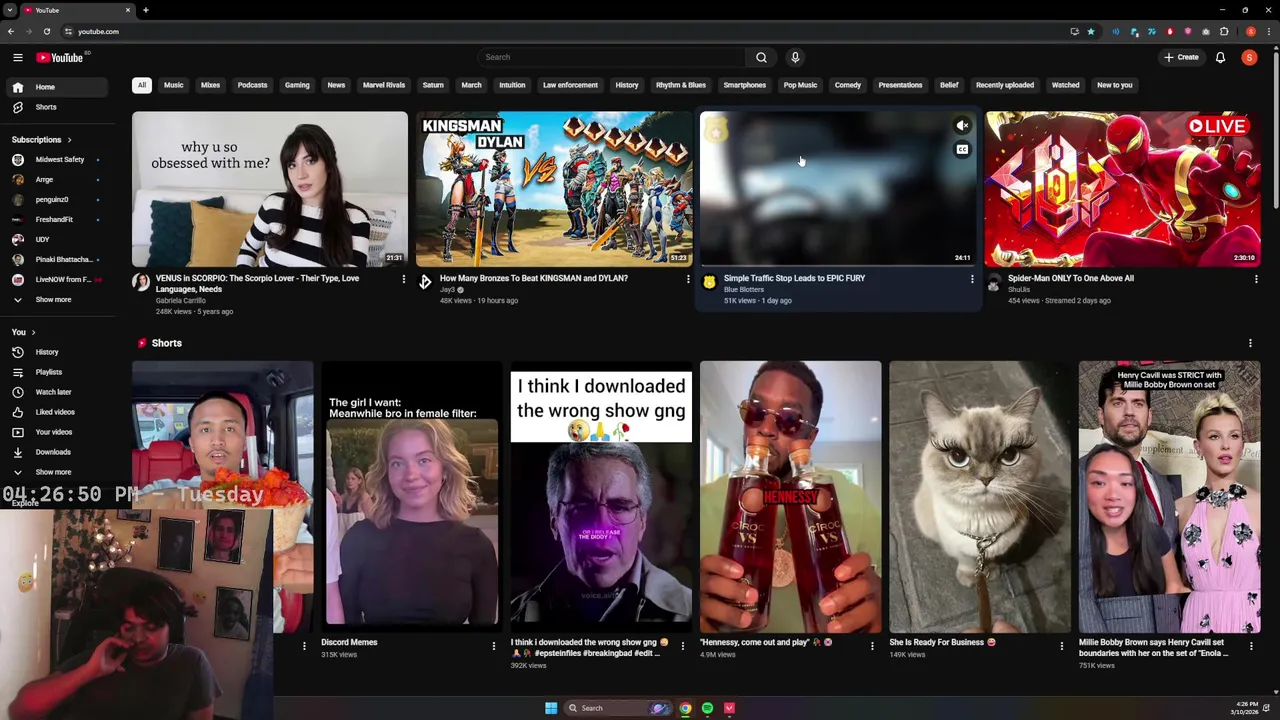Select the Gaming filter chip
The width and height of the screenshot is (1280, 720).
pyautogui.click(x=297, y=85)
